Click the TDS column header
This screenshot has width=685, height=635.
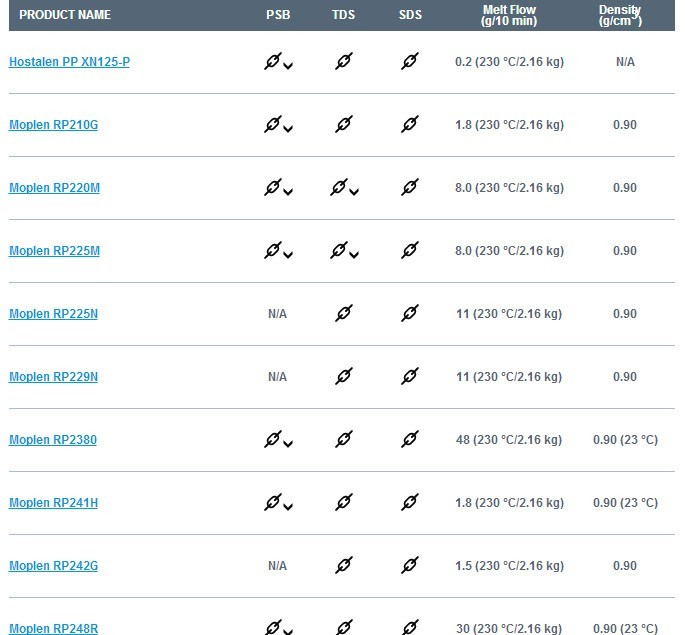pyautogui.click(x=343, y=15)
